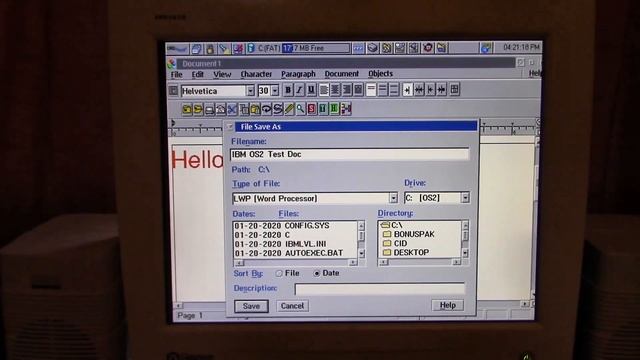Click the Help button in the dialog

coord(447,305)
